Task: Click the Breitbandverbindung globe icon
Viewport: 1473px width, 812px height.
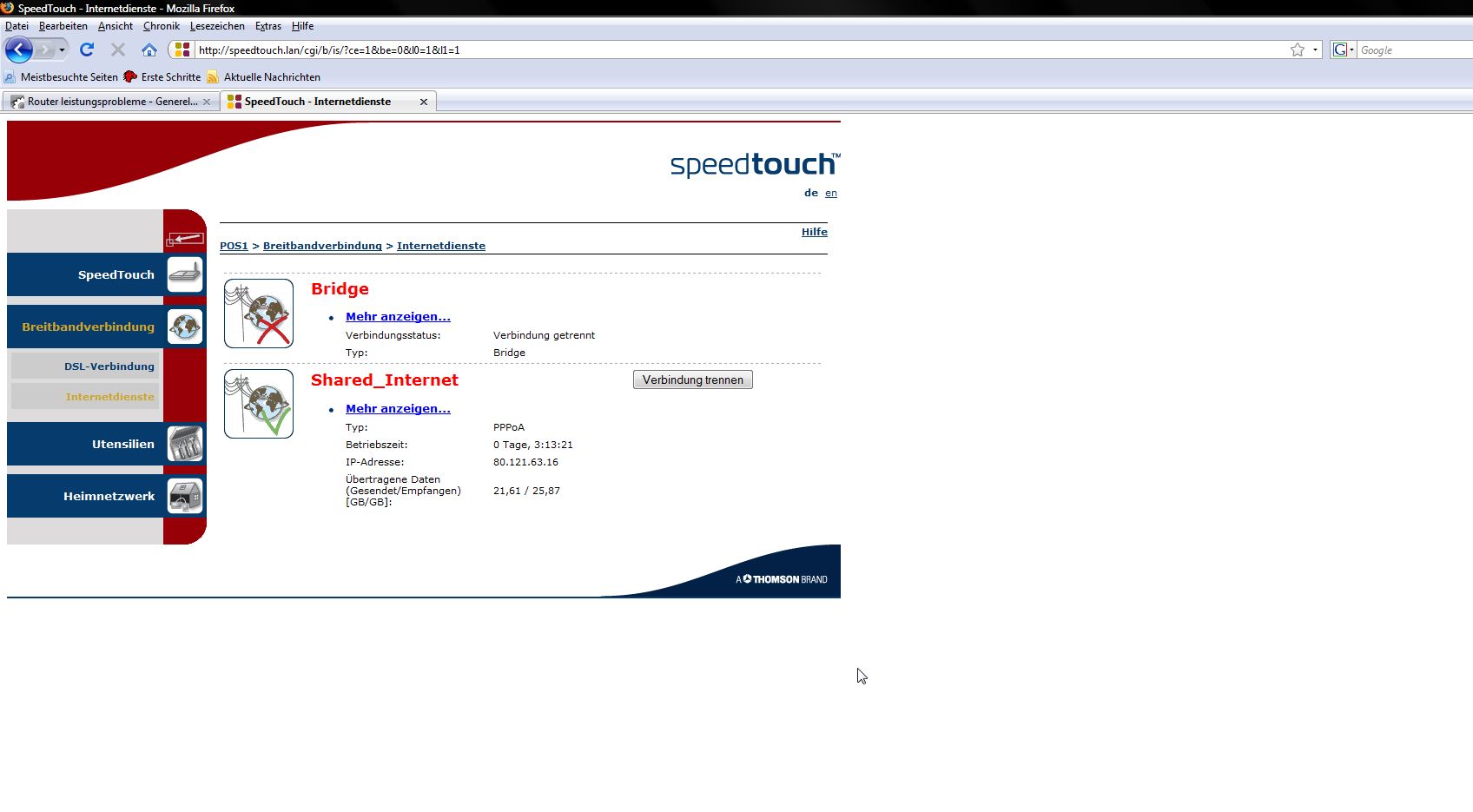Action: point(185,327)
